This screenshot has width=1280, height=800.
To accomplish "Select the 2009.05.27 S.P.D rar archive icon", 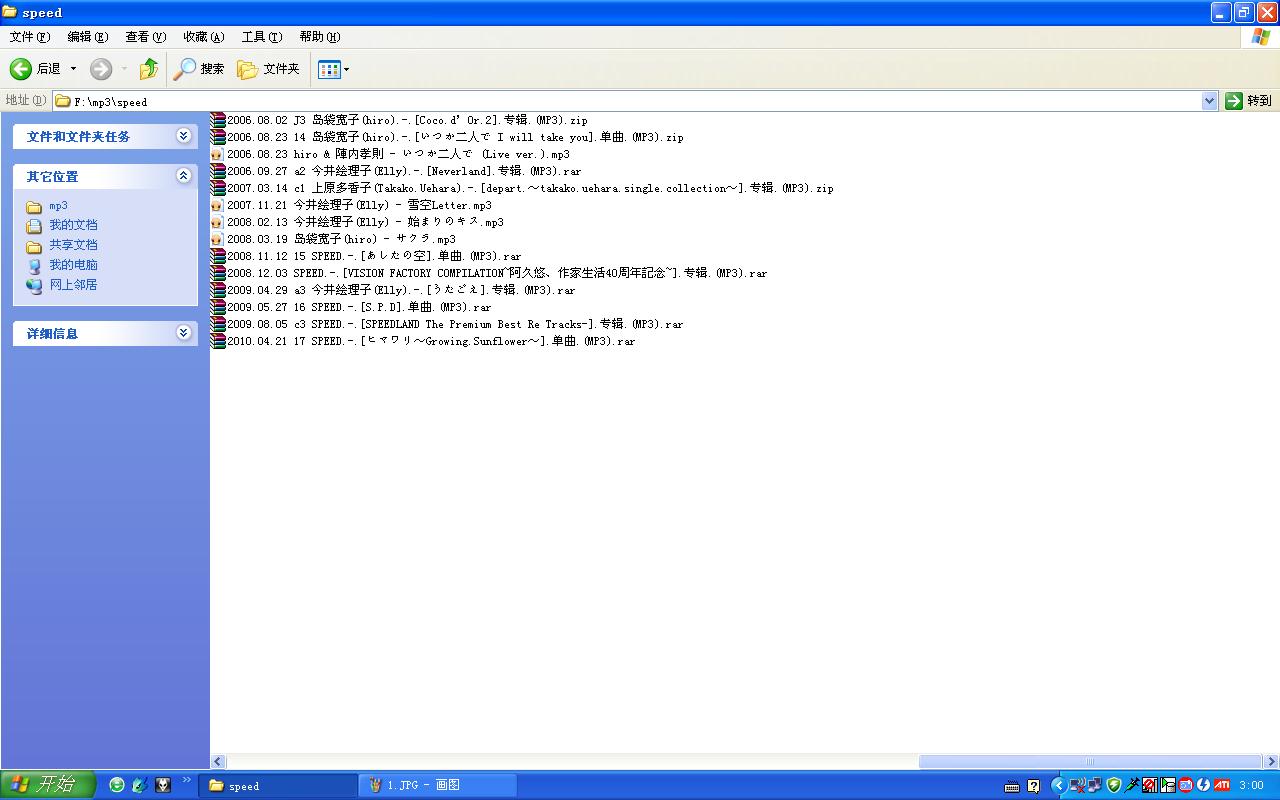I will [218, 307].
